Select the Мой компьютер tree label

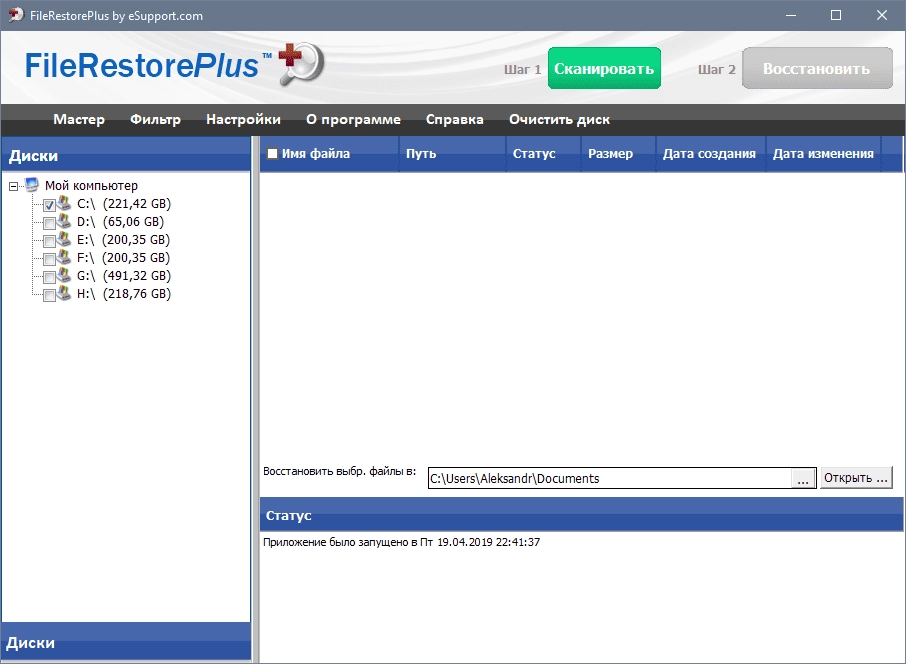[x=91, y=186]
